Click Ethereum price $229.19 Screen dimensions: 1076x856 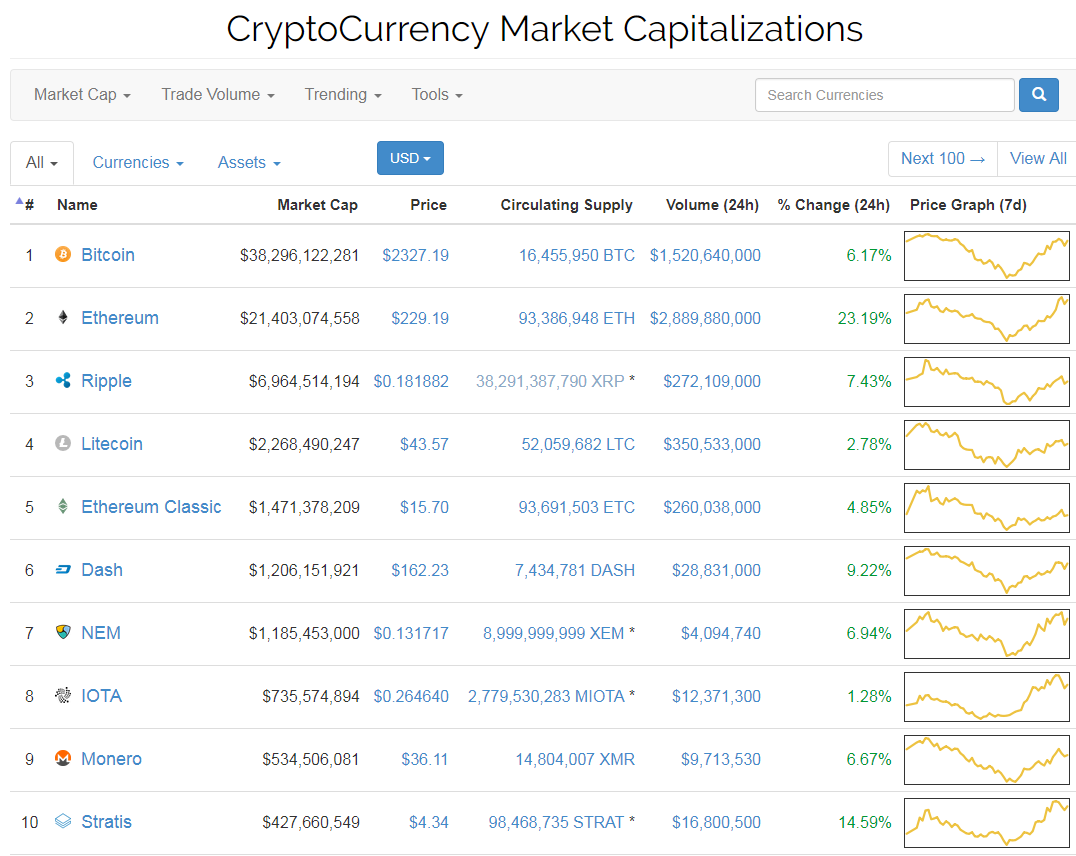click(x=420, y=319)
